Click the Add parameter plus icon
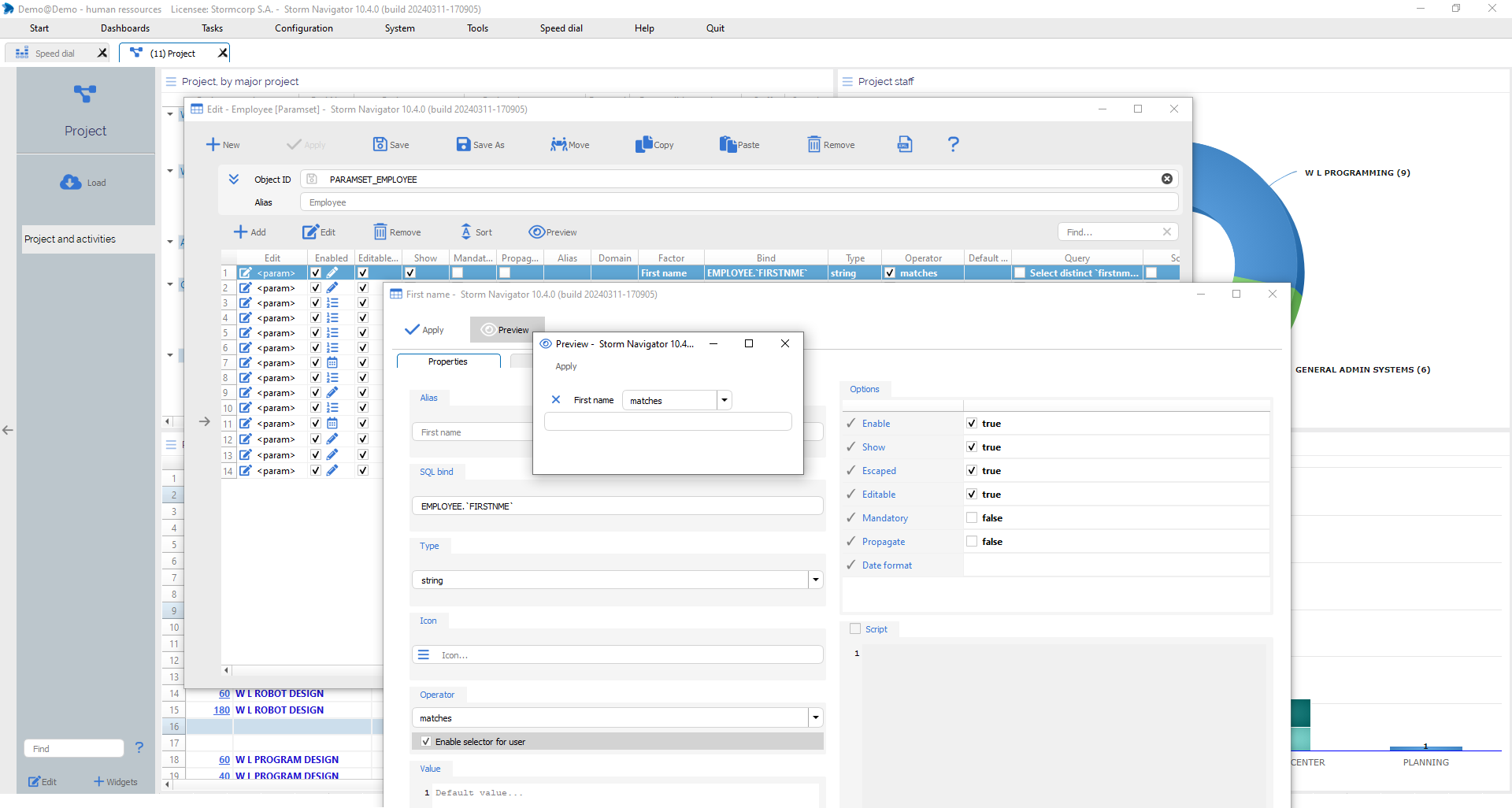1512x808 pixels. tap(240, 232)
